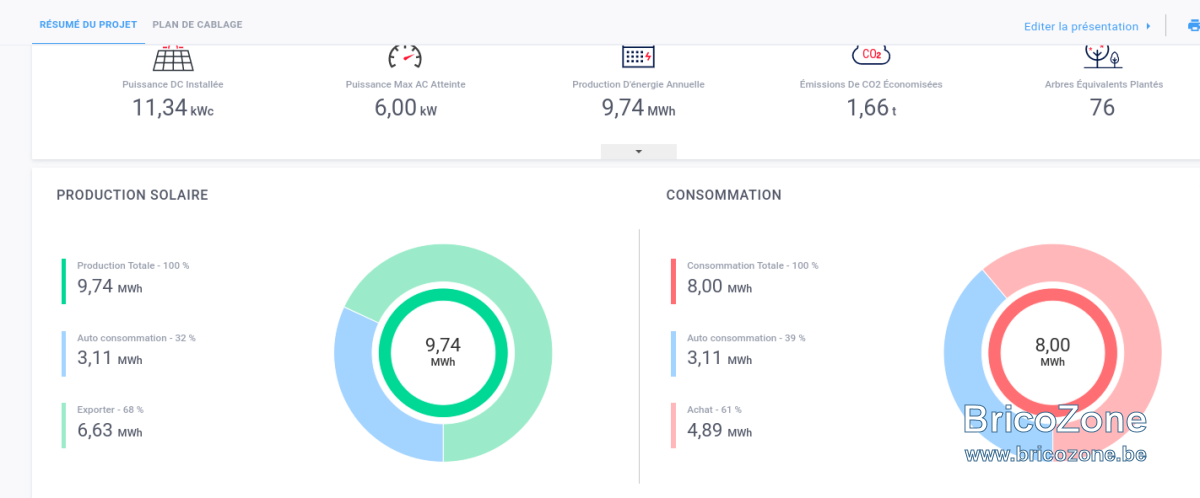Screen dimensions: 1200x498
Task: Click the printer icon at top right
Action: [x=1193, y=26]
